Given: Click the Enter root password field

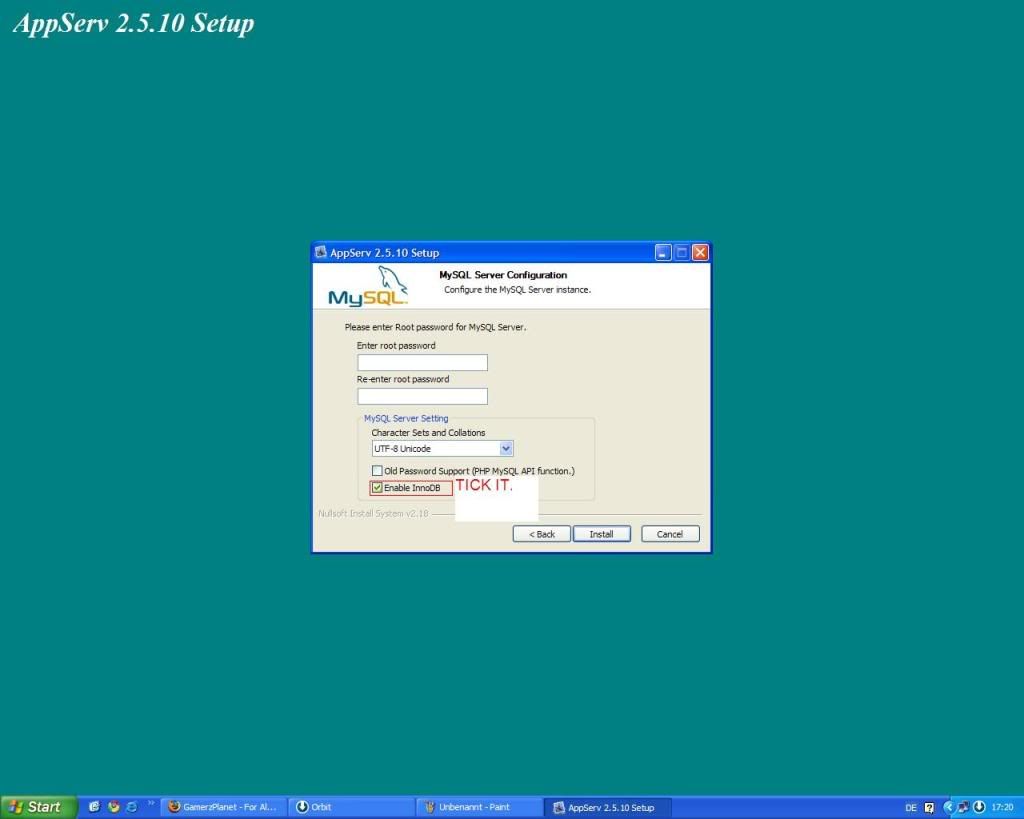Looking at the screenshot, I should (422, 362).
